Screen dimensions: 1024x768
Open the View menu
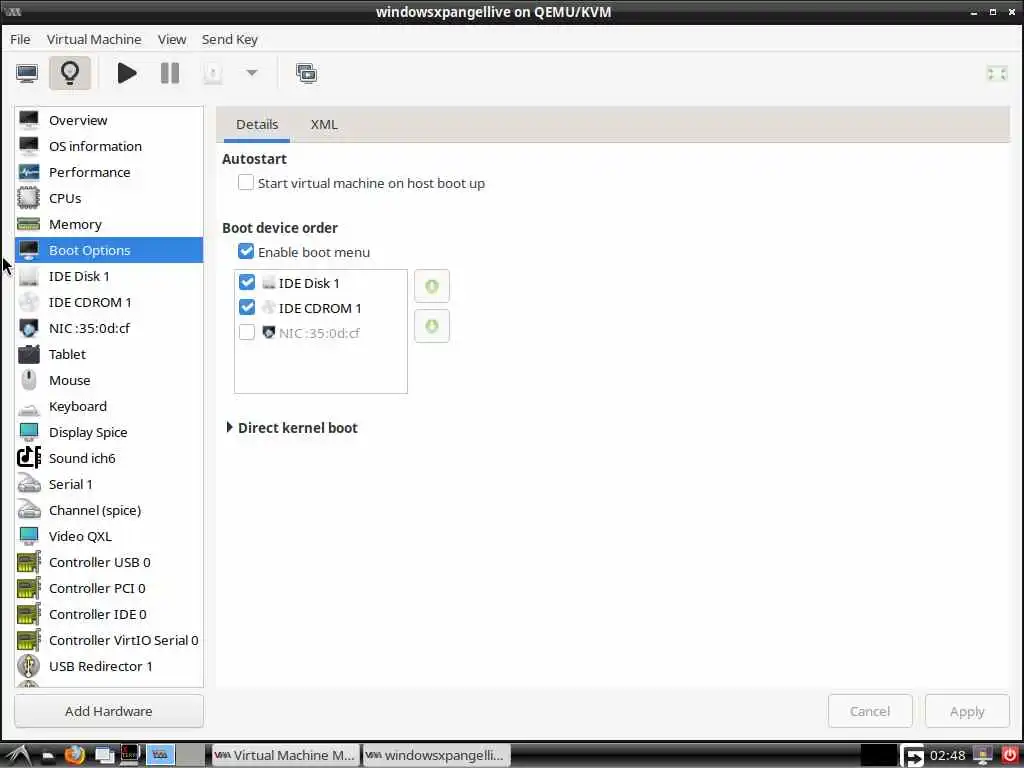click(x=172, y=39)
